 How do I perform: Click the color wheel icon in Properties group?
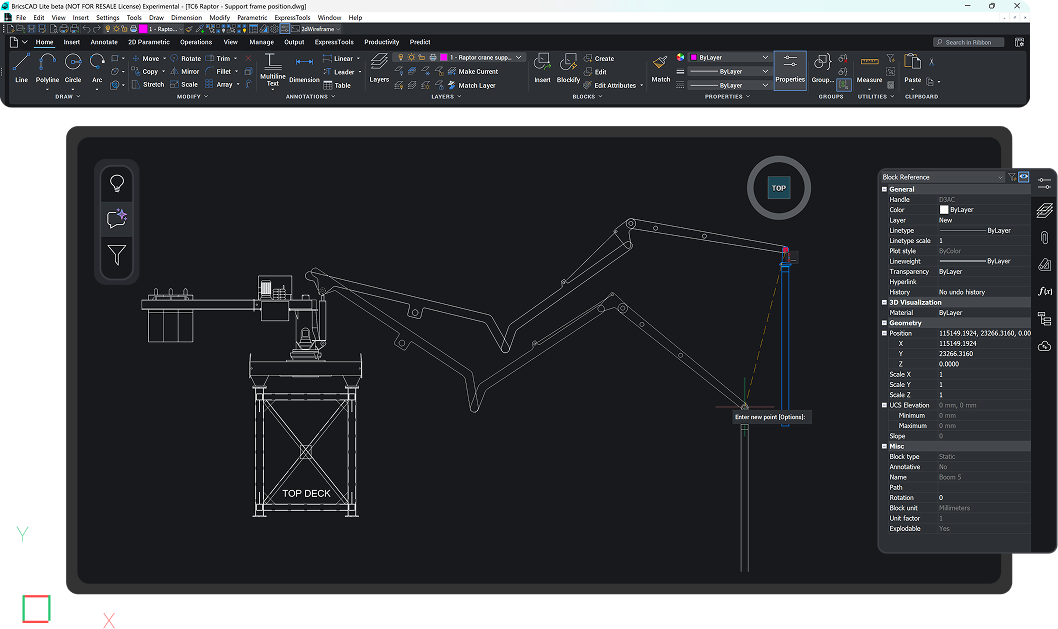[680, 57]
